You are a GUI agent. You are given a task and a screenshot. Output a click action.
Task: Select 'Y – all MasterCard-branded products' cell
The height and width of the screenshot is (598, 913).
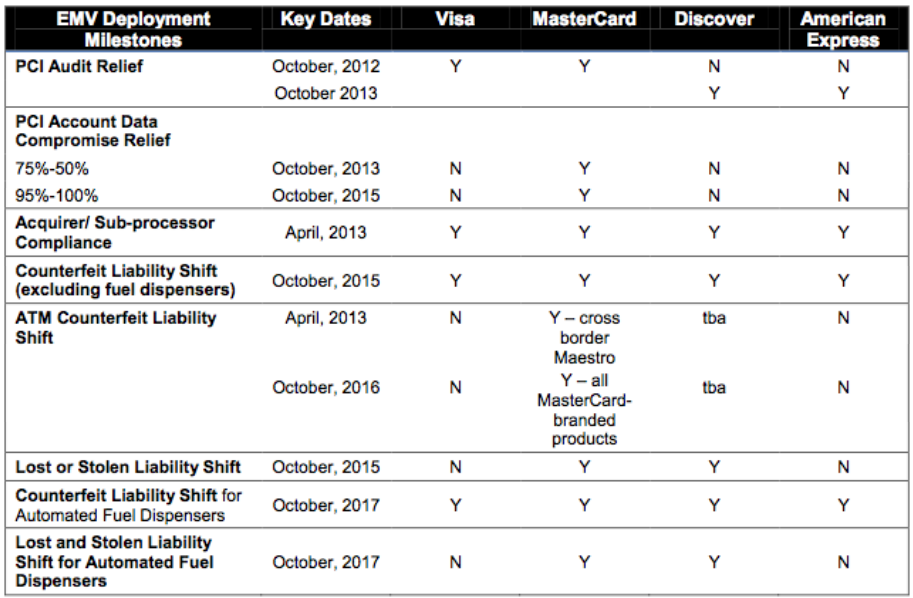click(584, 409)
